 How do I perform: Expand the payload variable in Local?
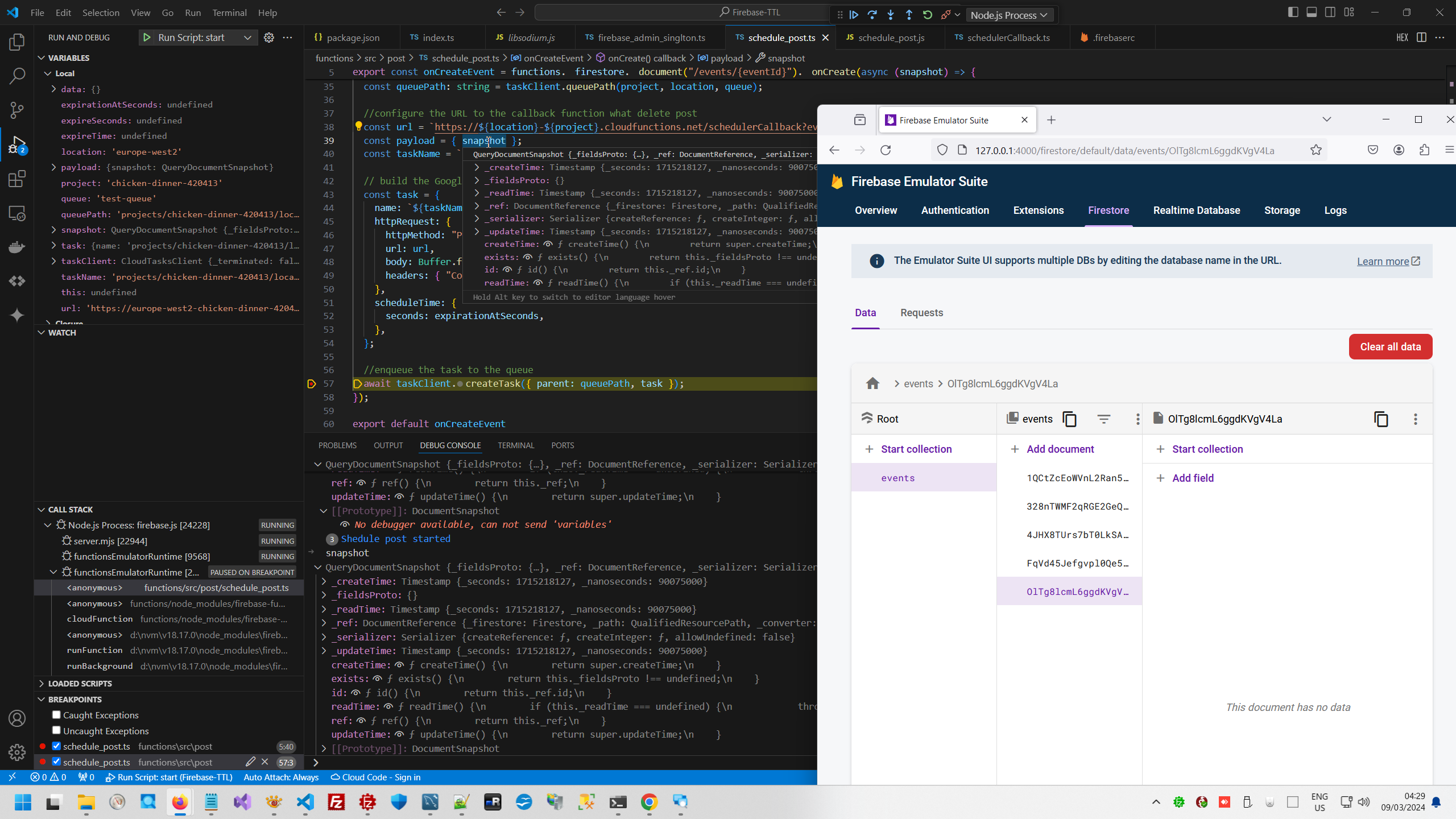click(53, 167)
